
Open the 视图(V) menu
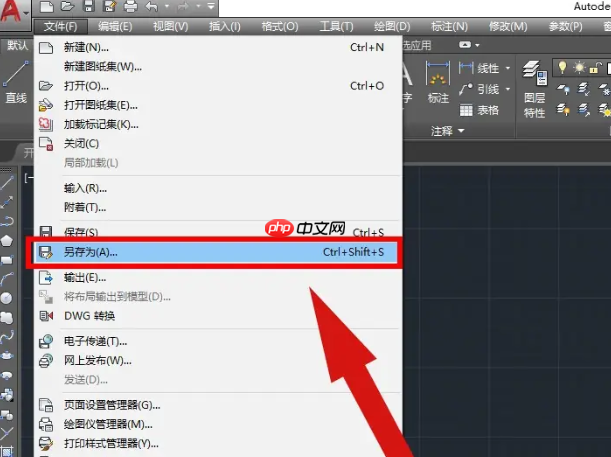pos(170,26)
